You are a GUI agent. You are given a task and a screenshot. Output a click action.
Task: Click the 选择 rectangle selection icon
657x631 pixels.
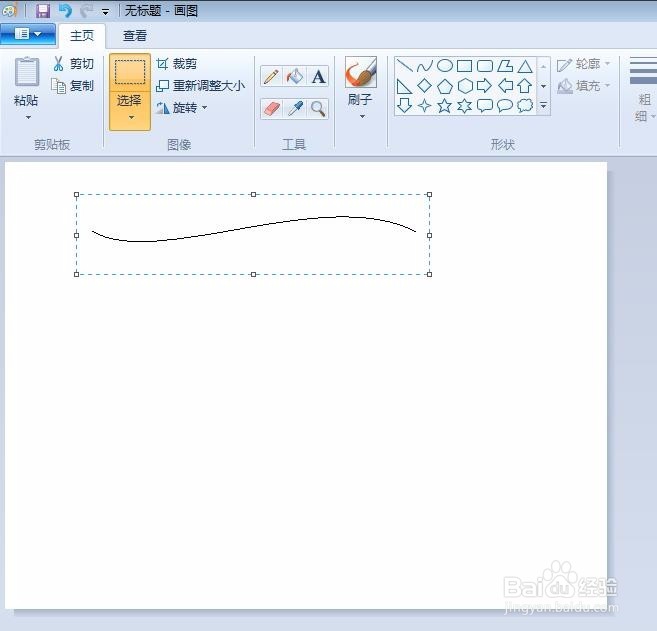130,72
